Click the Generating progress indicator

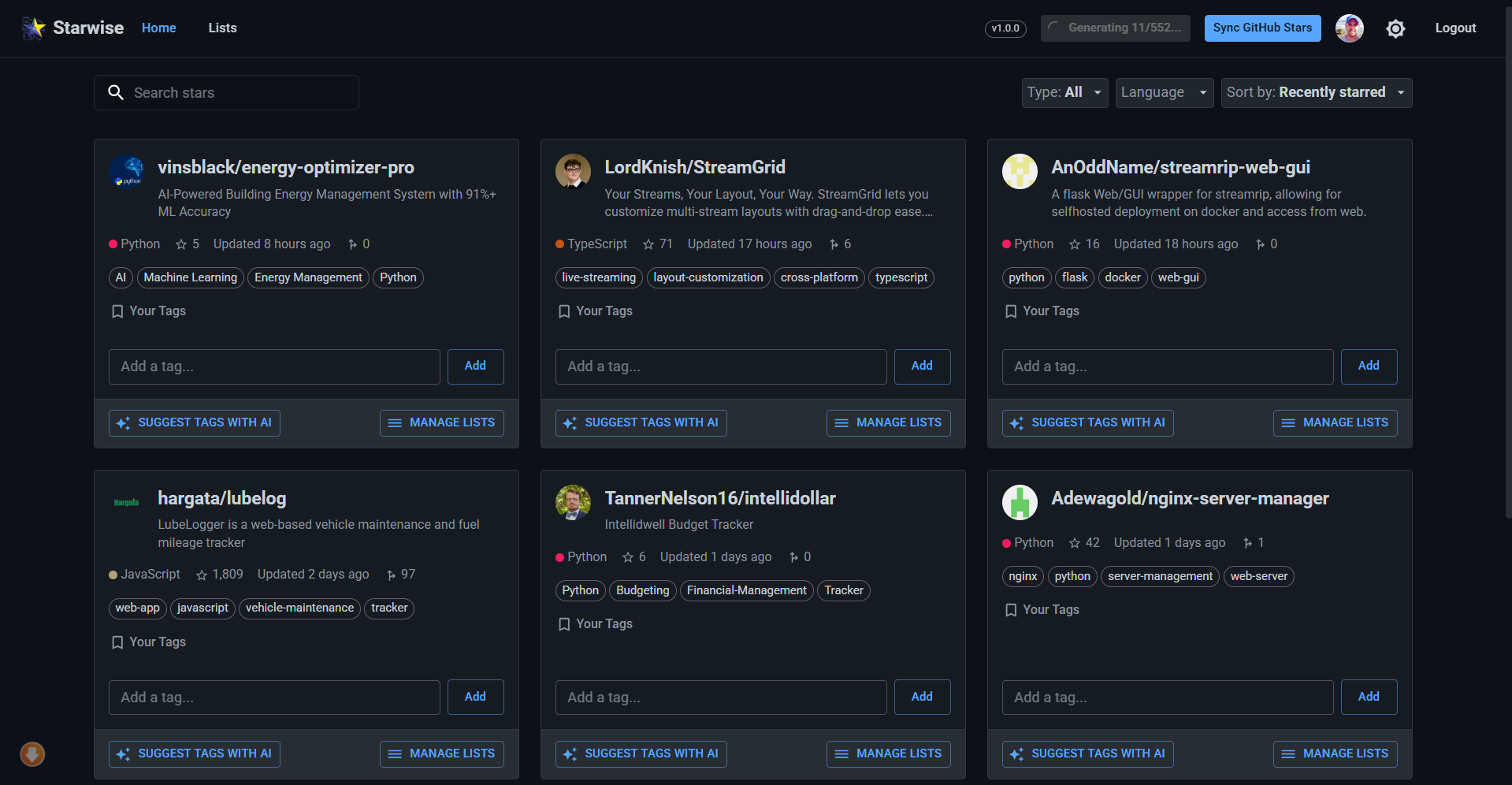tap(1115, 28)
